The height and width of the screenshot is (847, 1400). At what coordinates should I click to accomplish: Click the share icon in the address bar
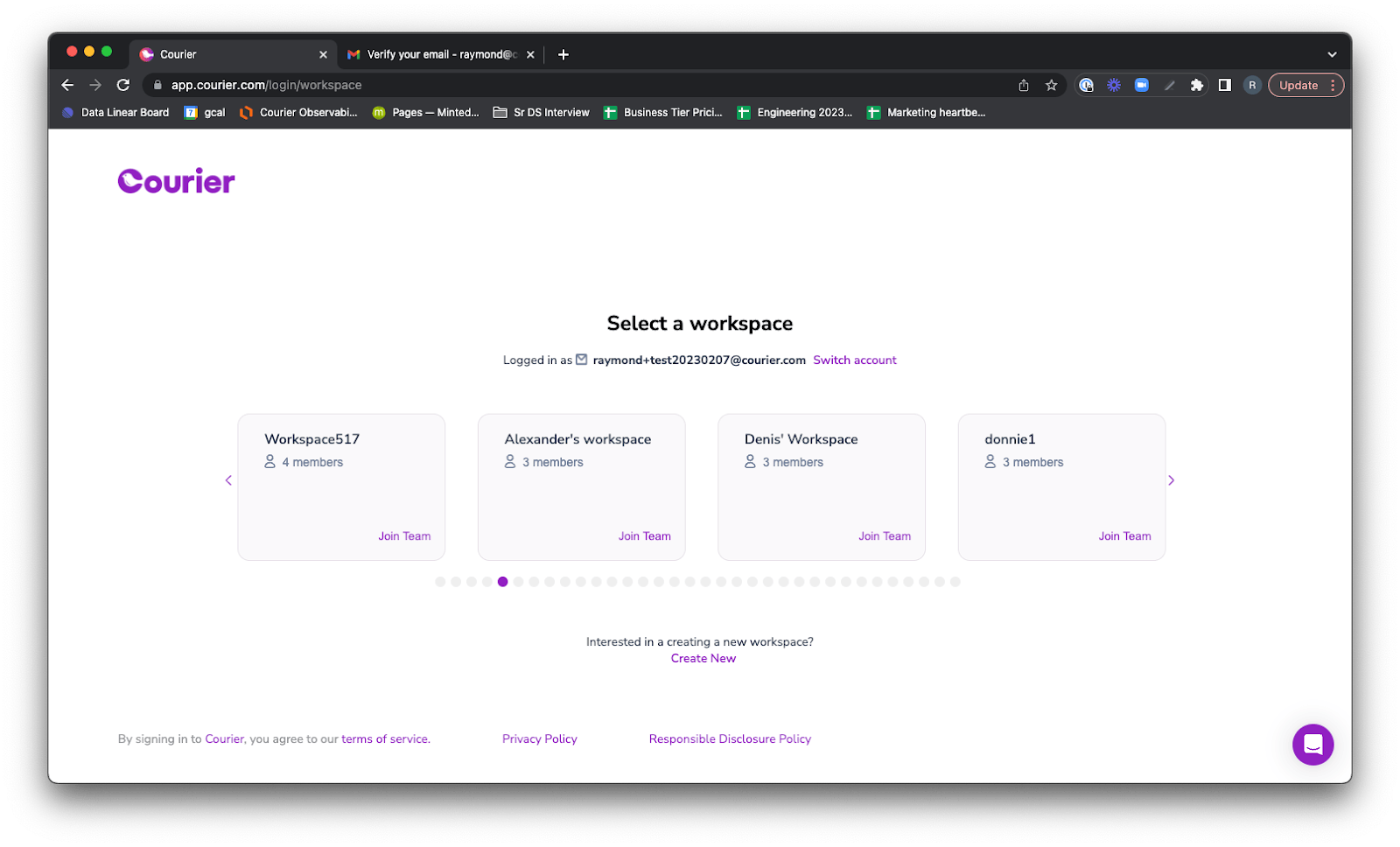tap(1022, 85)
